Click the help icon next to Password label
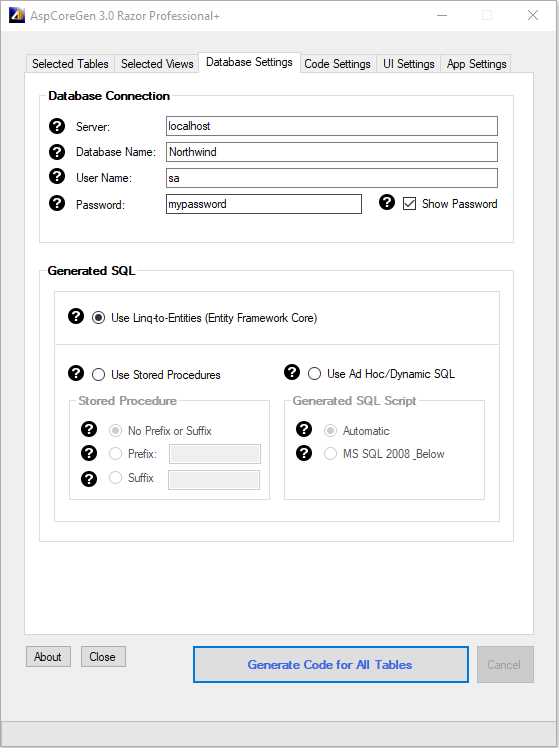Screen dimensions: 559x748 click(x=57, y=203)
